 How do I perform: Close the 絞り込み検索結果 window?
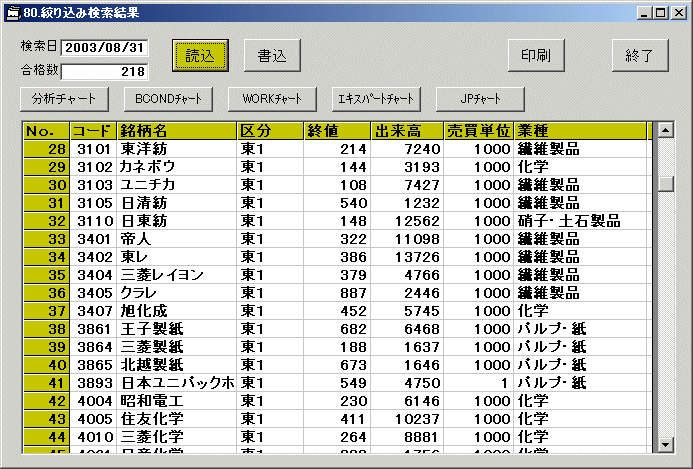click(678, 13)
